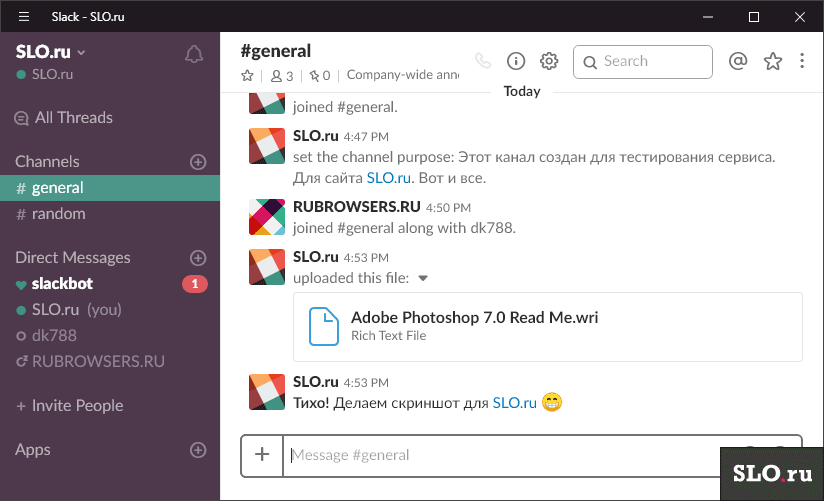This screenshot has height=501, width=824.
Task: Show channel details info icon
Action: tap(516, 61)
